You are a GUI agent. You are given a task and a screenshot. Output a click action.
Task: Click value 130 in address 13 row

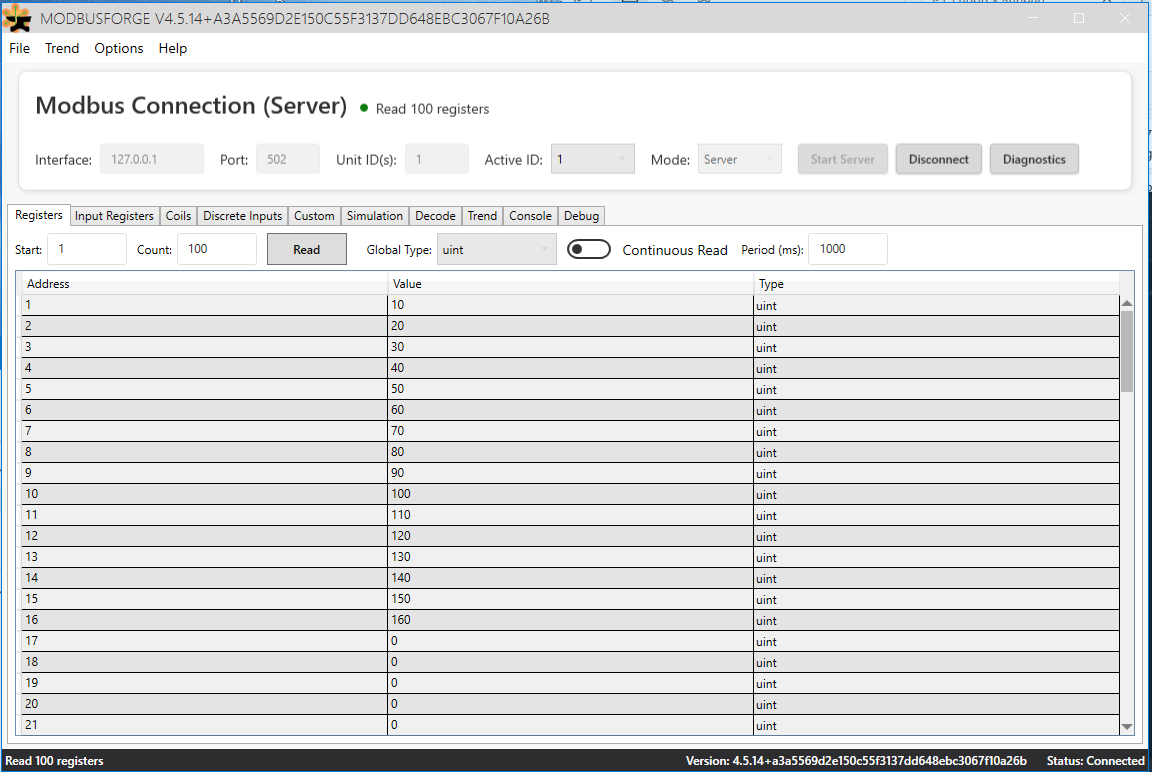click(x=570, y=557)
